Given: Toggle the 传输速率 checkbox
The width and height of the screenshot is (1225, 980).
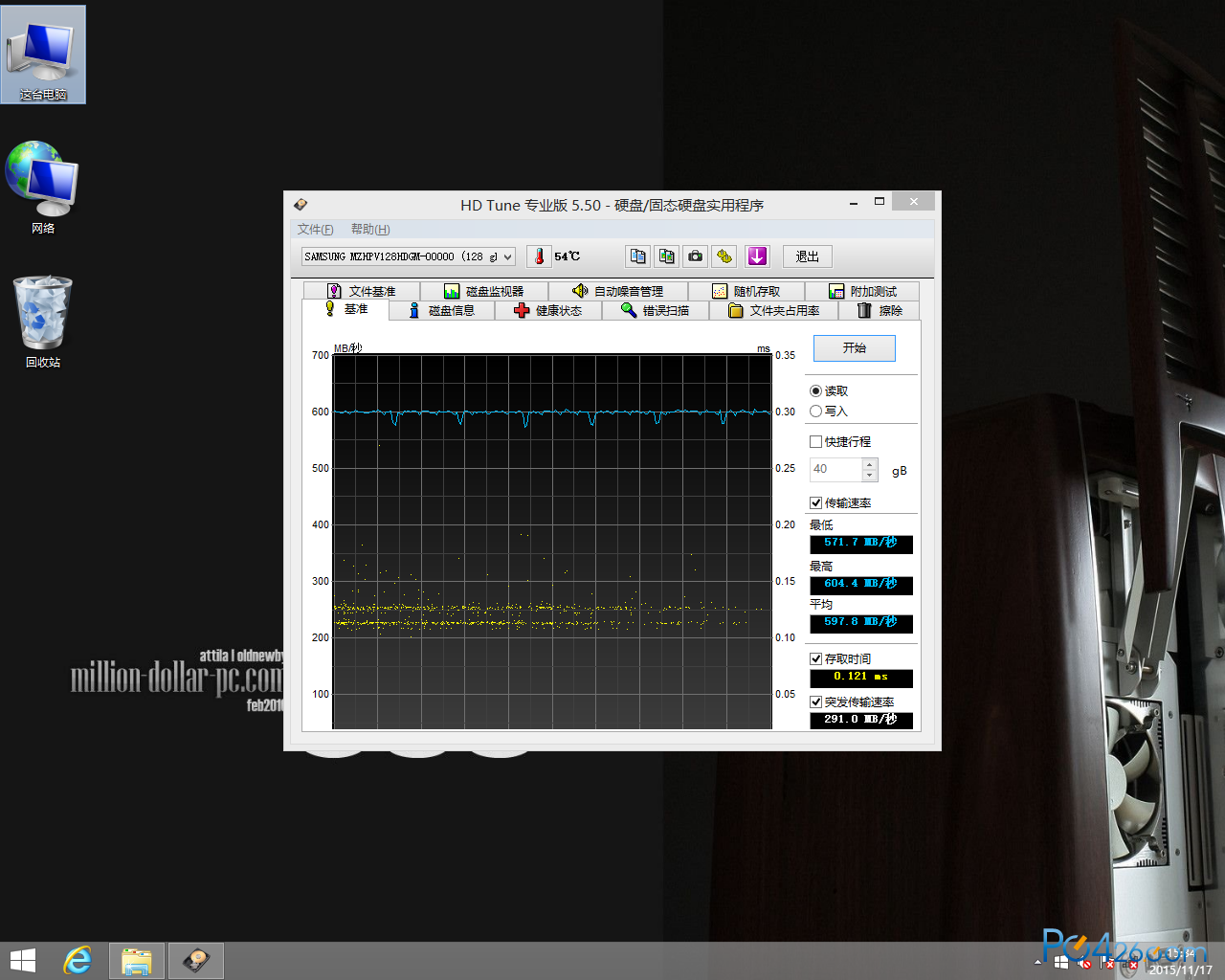Looking at the screenshot, I should [815, 502].
